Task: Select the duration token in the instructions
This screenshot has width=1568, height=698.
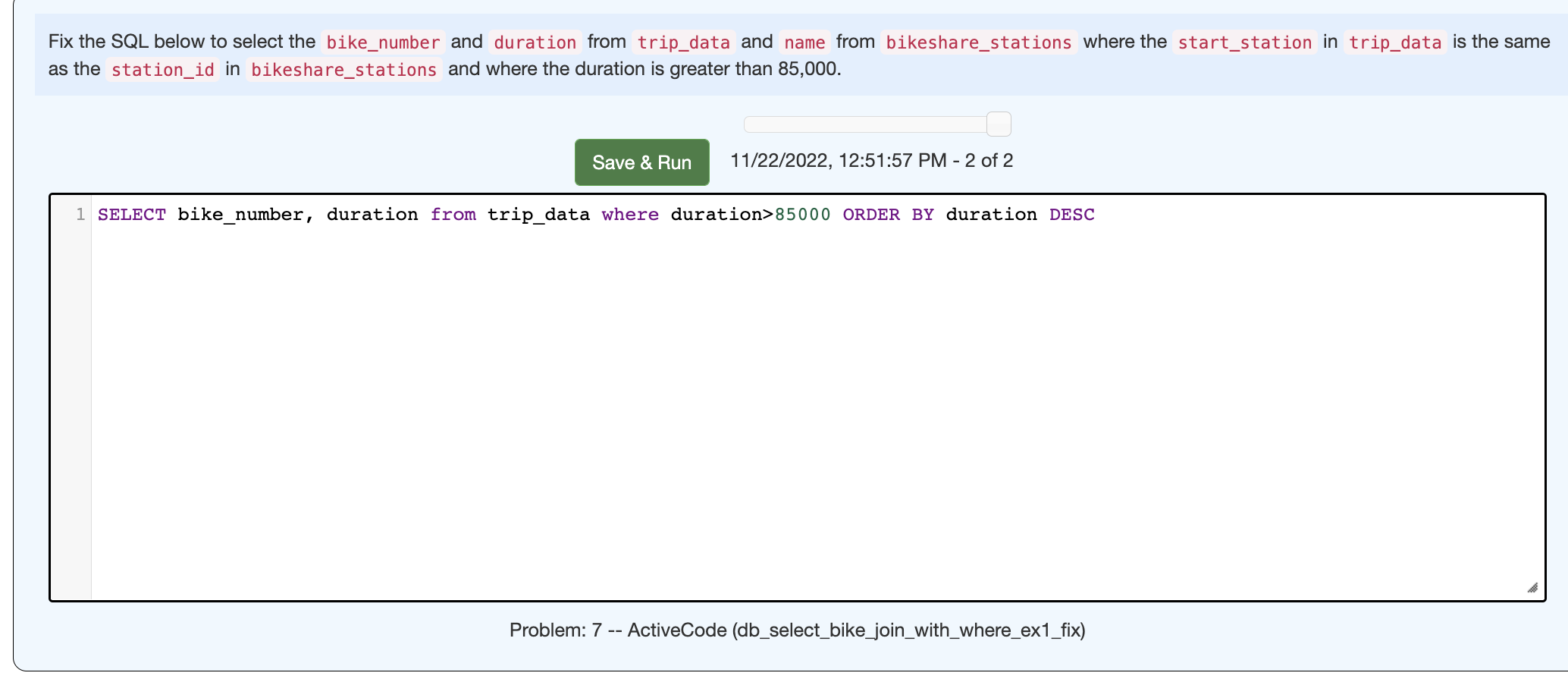Action: point(535,42)
